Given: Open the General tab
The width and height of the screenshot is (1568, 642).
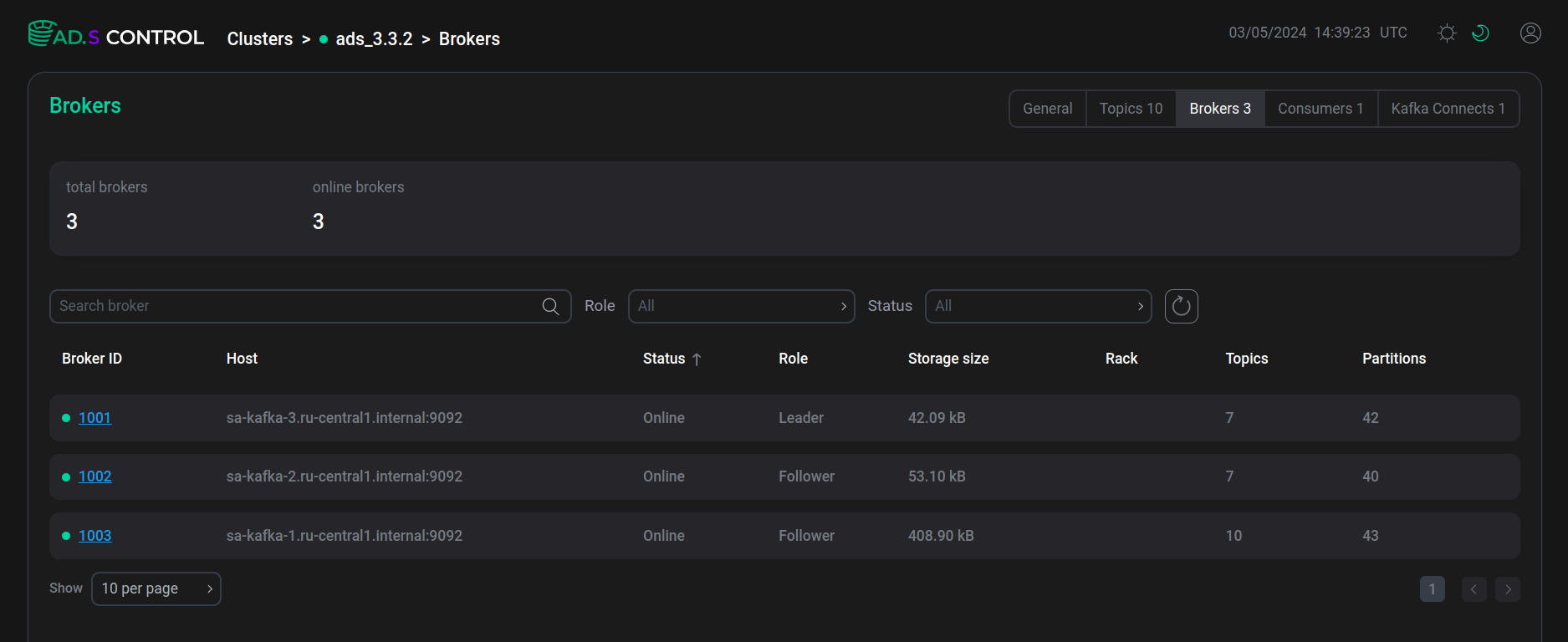Looking at the screenshot, I should (x=1047, y=109).
